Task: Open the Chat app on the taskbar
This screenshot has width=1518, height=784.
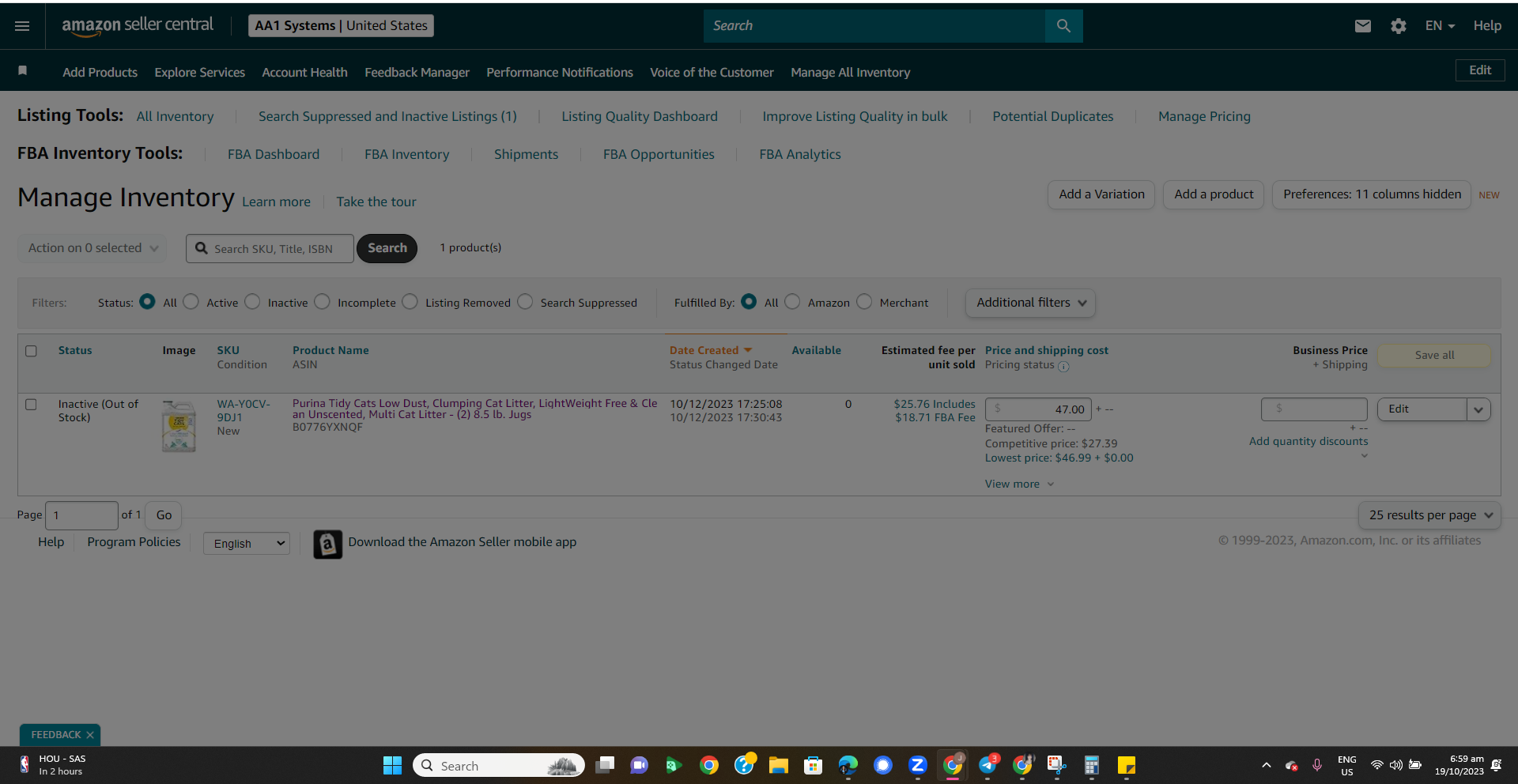Action: point(639,765)
